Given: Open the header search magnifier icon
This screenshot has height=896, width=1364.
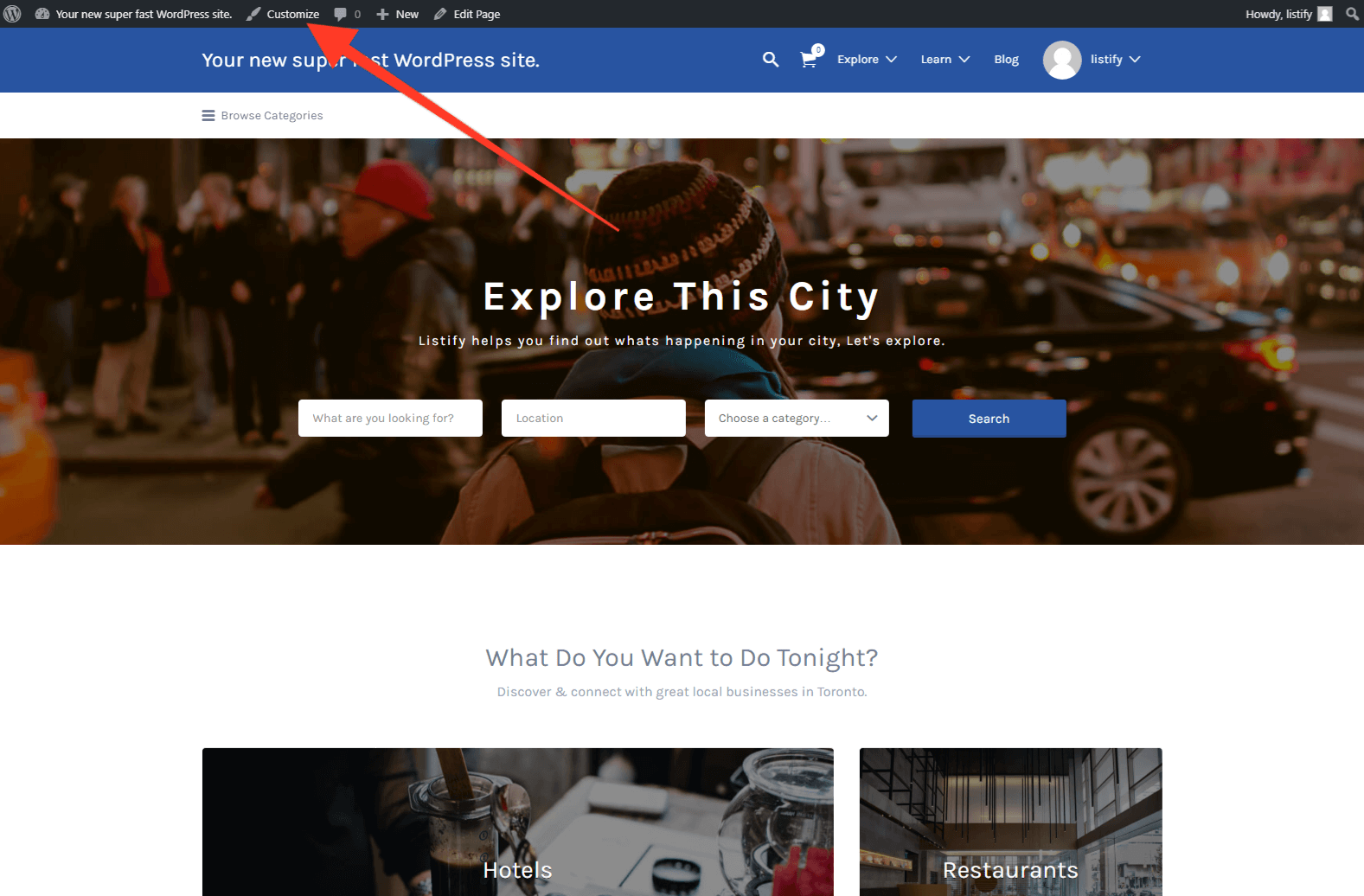Looking at the screenshot, I should click(771, 59).
